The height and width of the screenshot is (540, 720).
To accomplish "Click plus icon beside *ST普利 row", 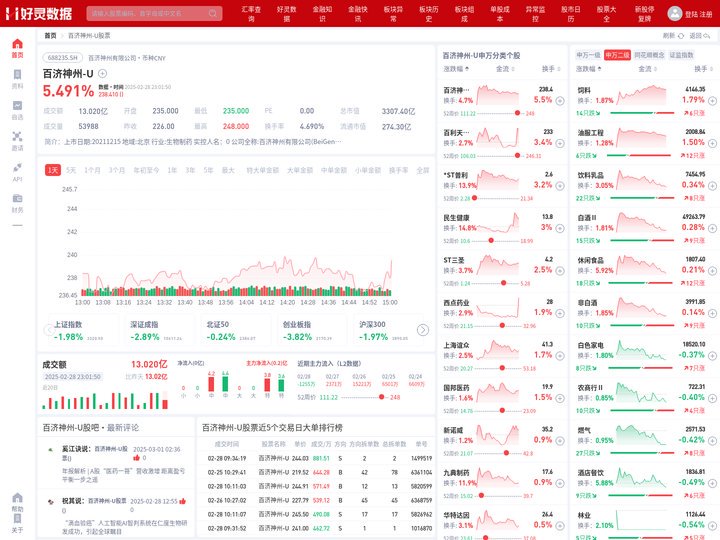I will (x=560, y=186).
